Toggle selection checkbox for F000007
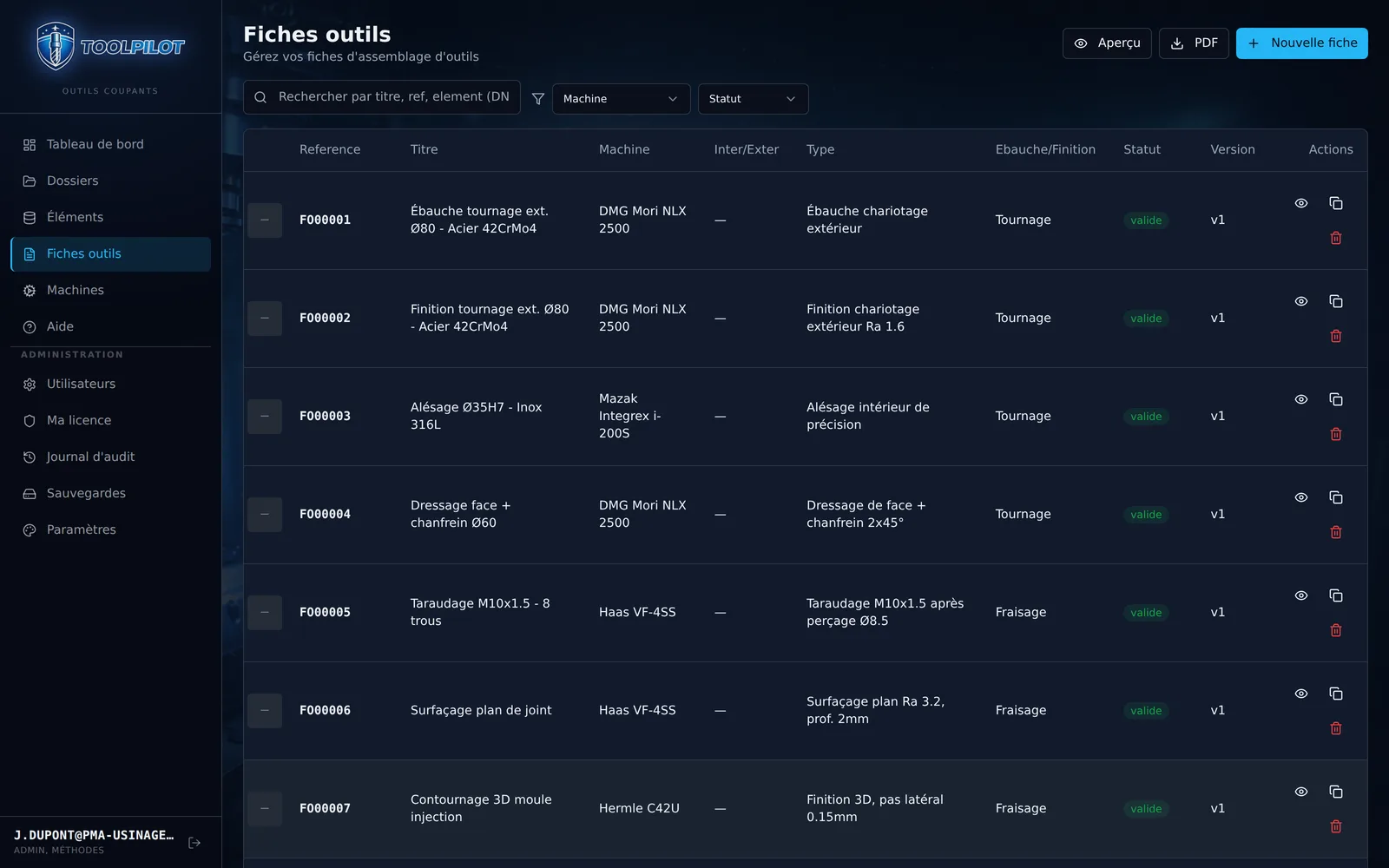Screen dimensions: 1389x868 [x=265, y=809]
